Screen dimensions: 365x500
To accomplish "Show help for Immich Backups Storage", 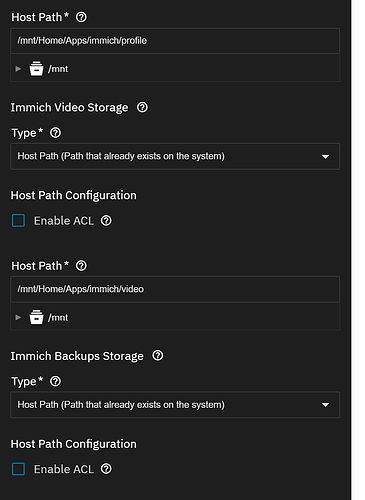I will [x=158, y=356].
